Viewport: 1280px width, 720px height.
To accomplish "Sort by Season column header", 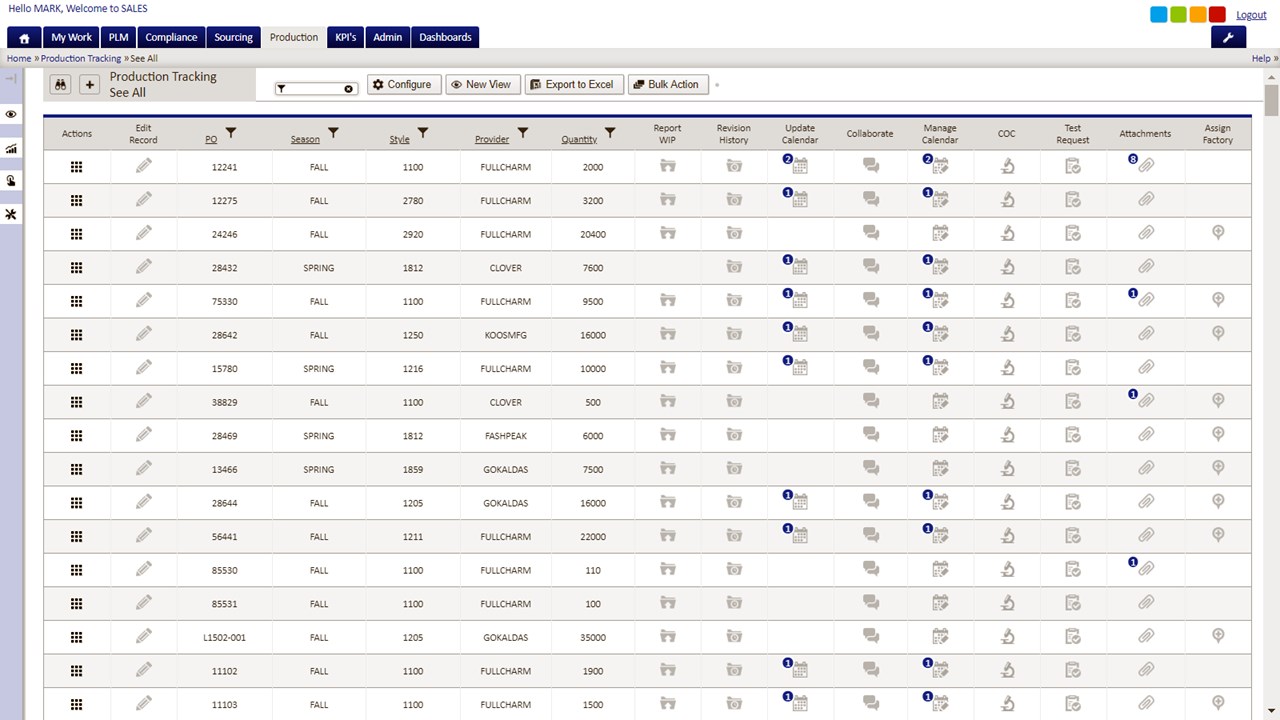I will coord(305,140).
